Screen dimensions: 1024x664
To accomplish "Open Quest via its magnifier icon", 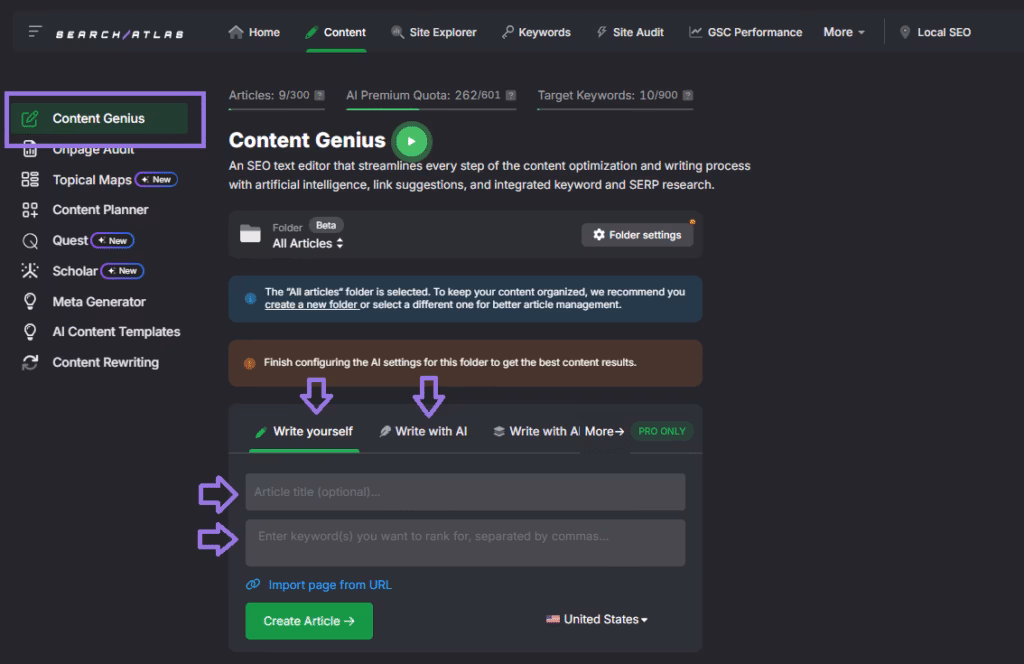I will (30, 241).
